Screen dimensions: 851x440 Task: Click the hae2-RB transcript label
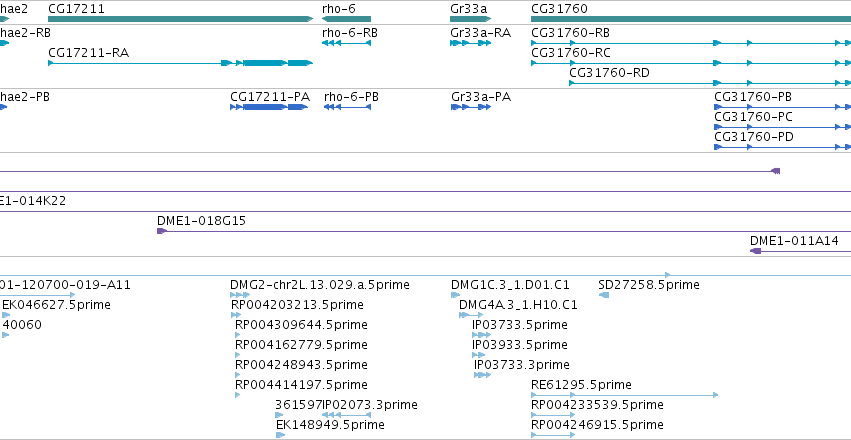(x=25, y=33)
